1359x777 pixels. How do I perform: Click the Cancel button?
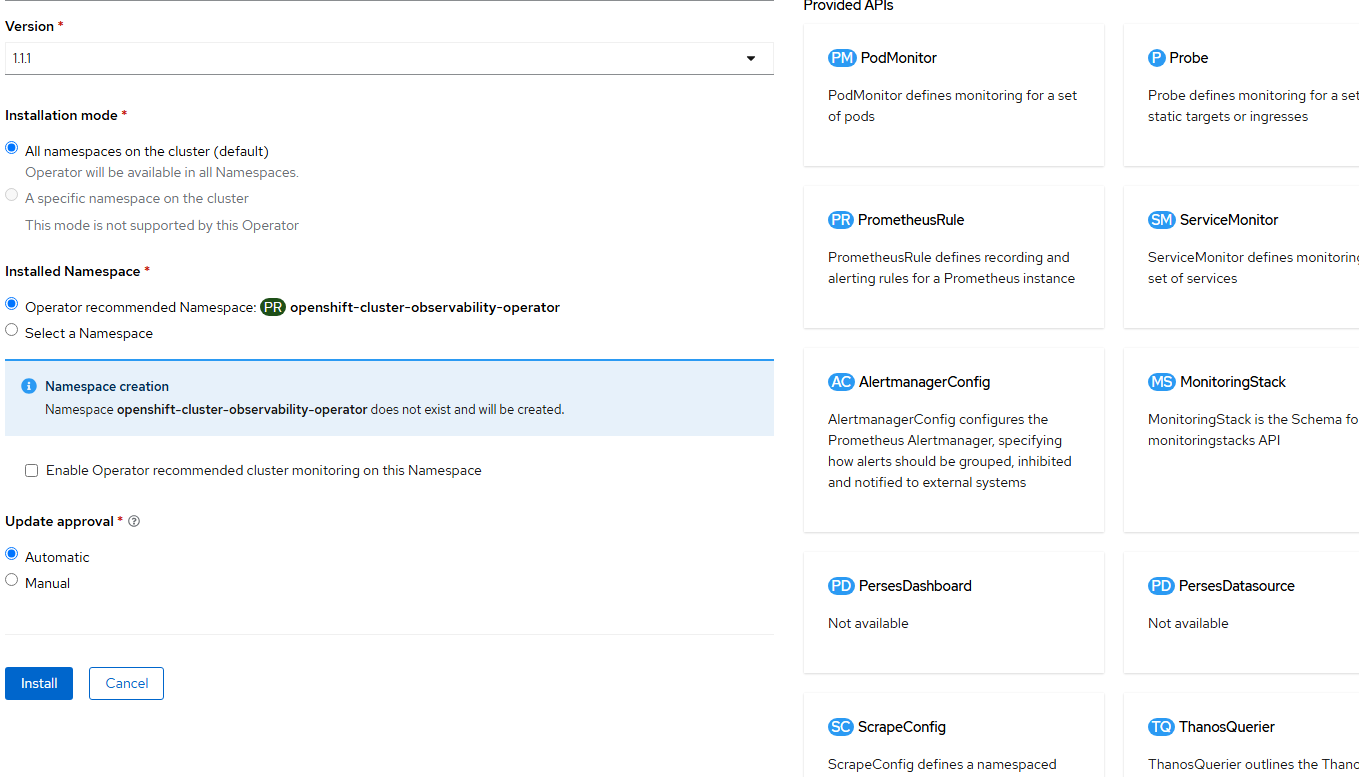point(127,683)
